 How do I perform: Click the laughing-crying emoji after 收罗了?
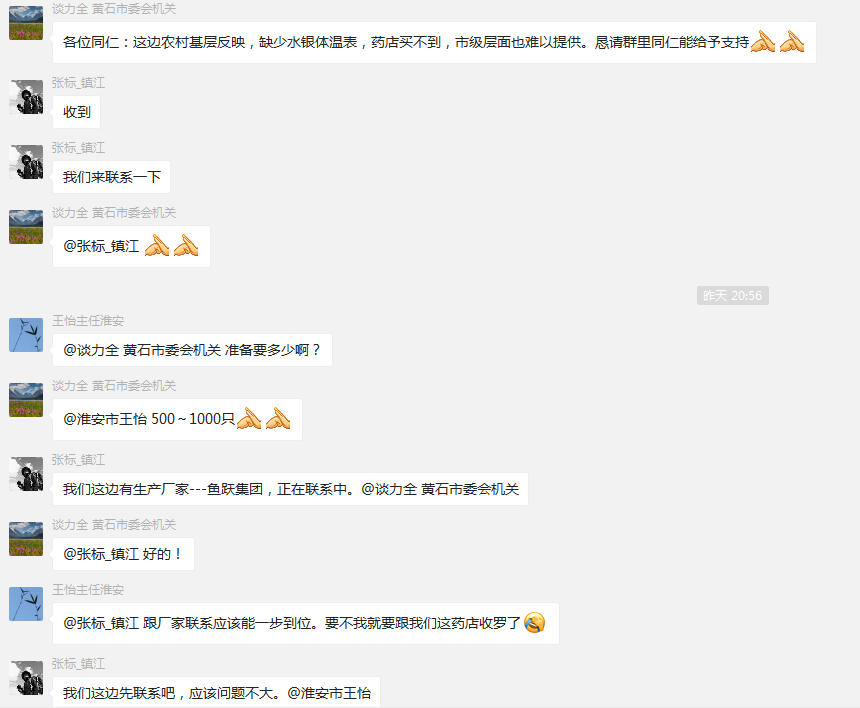535,622
